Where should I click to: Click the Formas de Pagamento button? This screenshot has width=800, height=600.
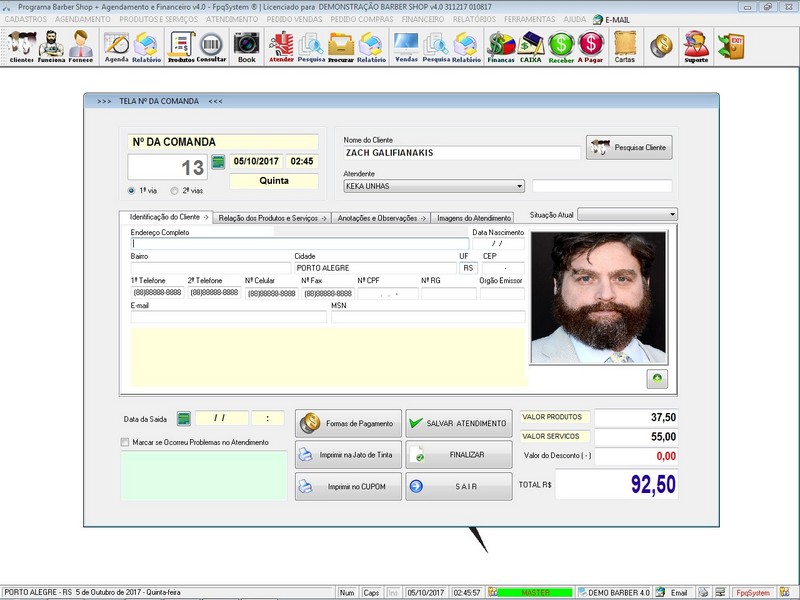[x=348, y=423]
